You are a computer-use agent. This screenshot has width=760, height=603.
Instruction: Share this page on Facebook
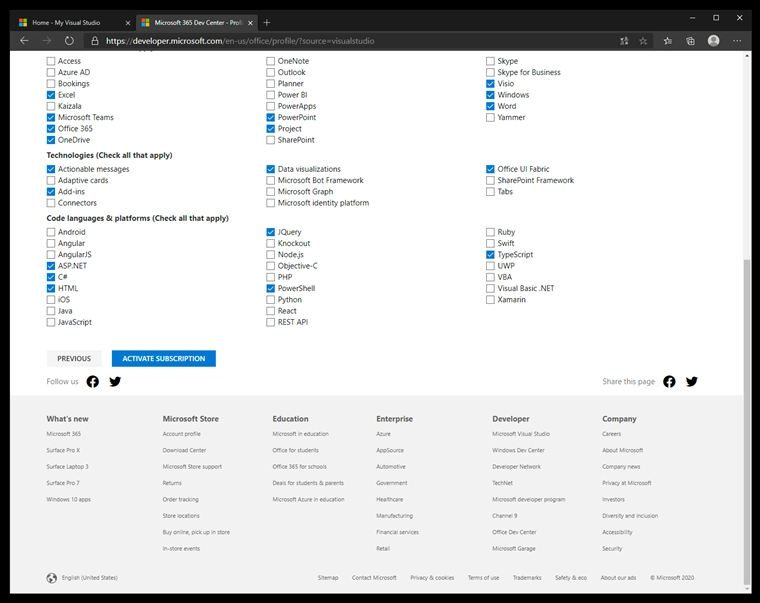pyautogui.click(x=669, y=381)
